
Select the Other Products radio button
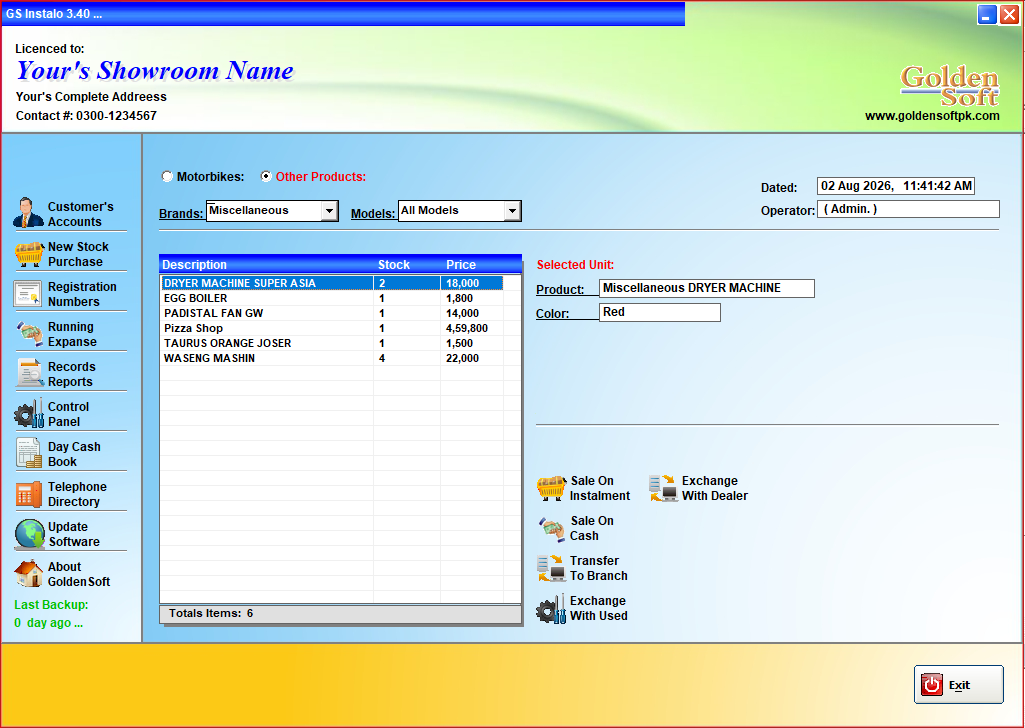pyautogui.click(x=266, y=176)
